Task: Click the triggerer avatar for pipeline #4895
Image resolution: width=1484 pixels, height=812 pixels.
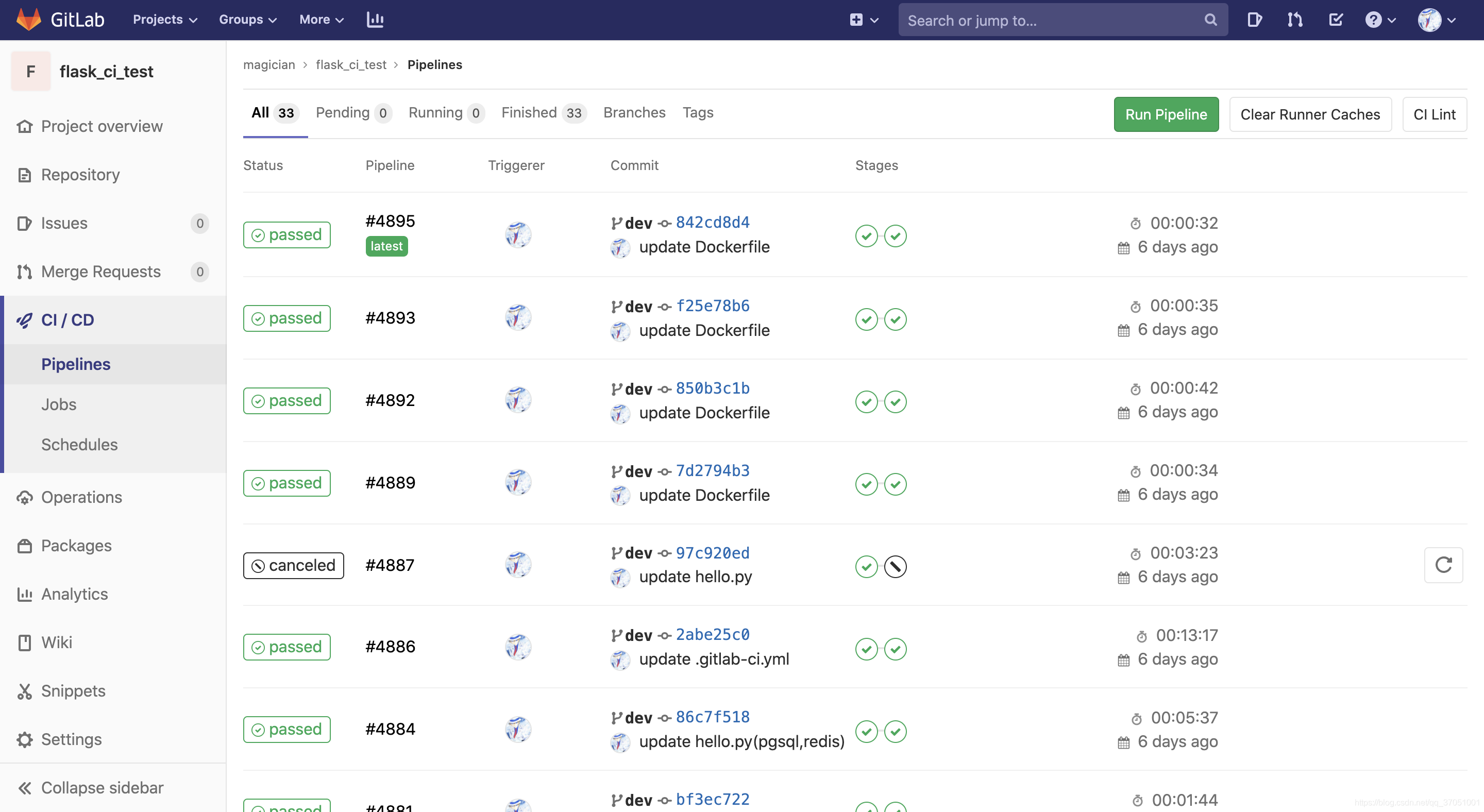Action: pyautogui.click(x=517, y=234)
